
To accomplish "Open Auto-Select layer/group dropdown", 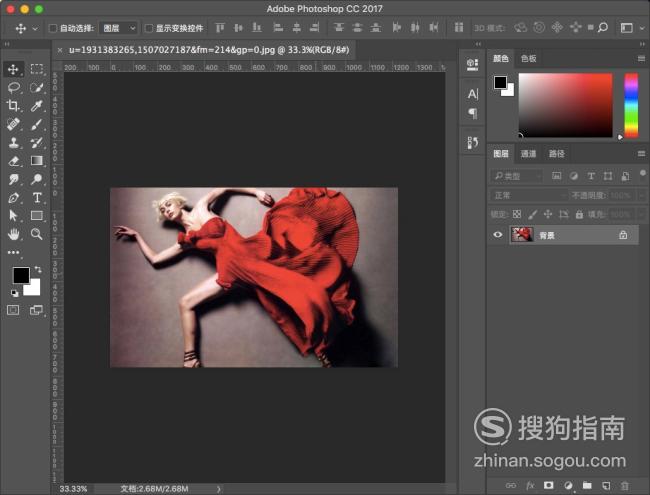I will 119,28.
